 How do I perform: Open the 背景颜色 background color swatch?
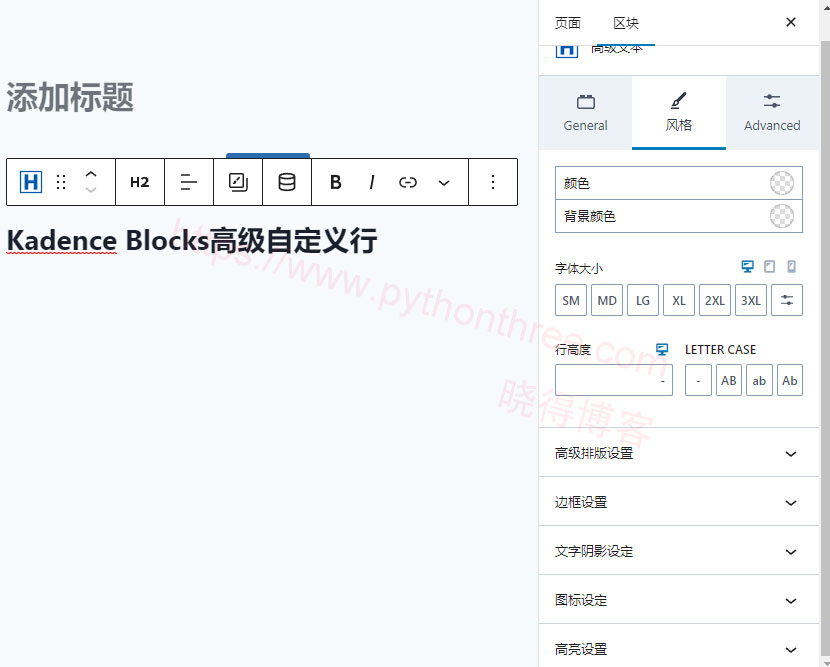[782, 216]
